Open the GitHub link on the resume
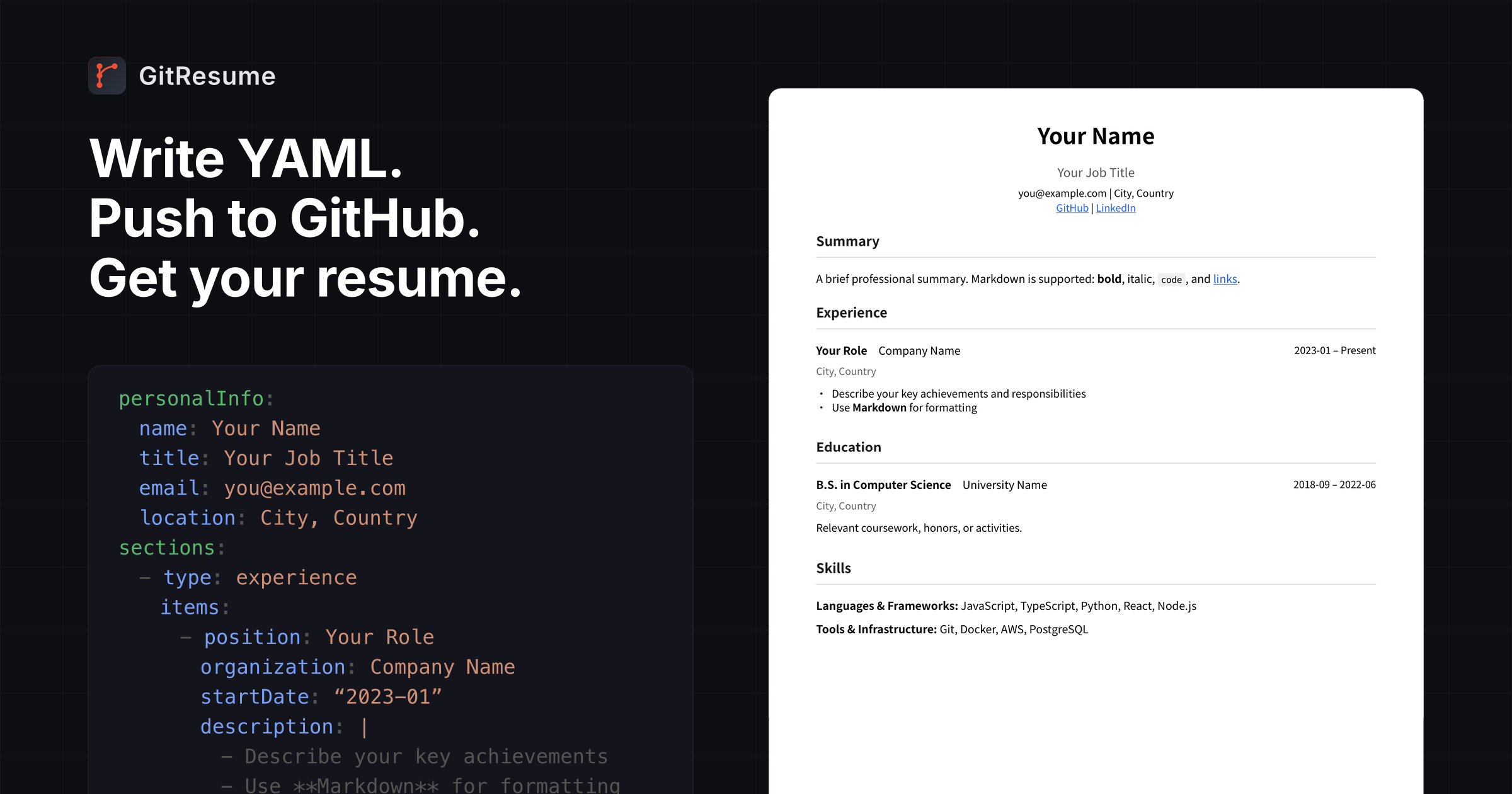Screen dimensions: 1512x794 [x=1072, y=207]
